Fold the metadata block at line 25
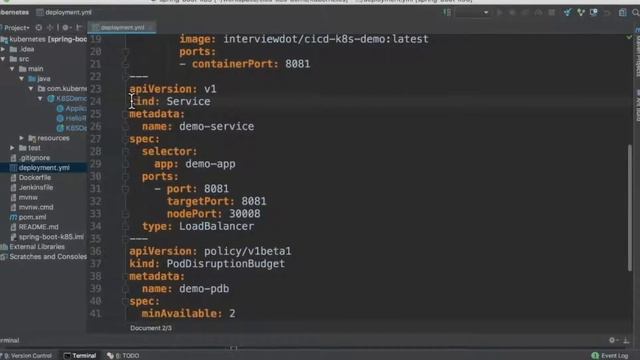 coord(125,114)
